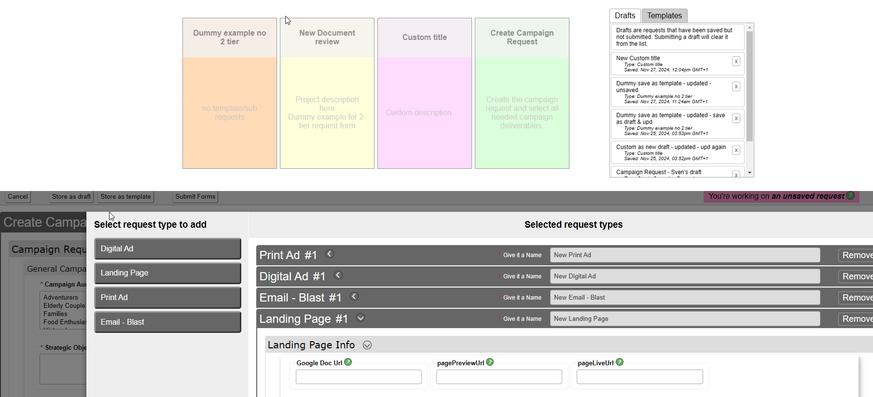Focus the pagePreviewUrl input
Image resolution: width=873 pixels, height=397 pixels.
tap(499, 377)
